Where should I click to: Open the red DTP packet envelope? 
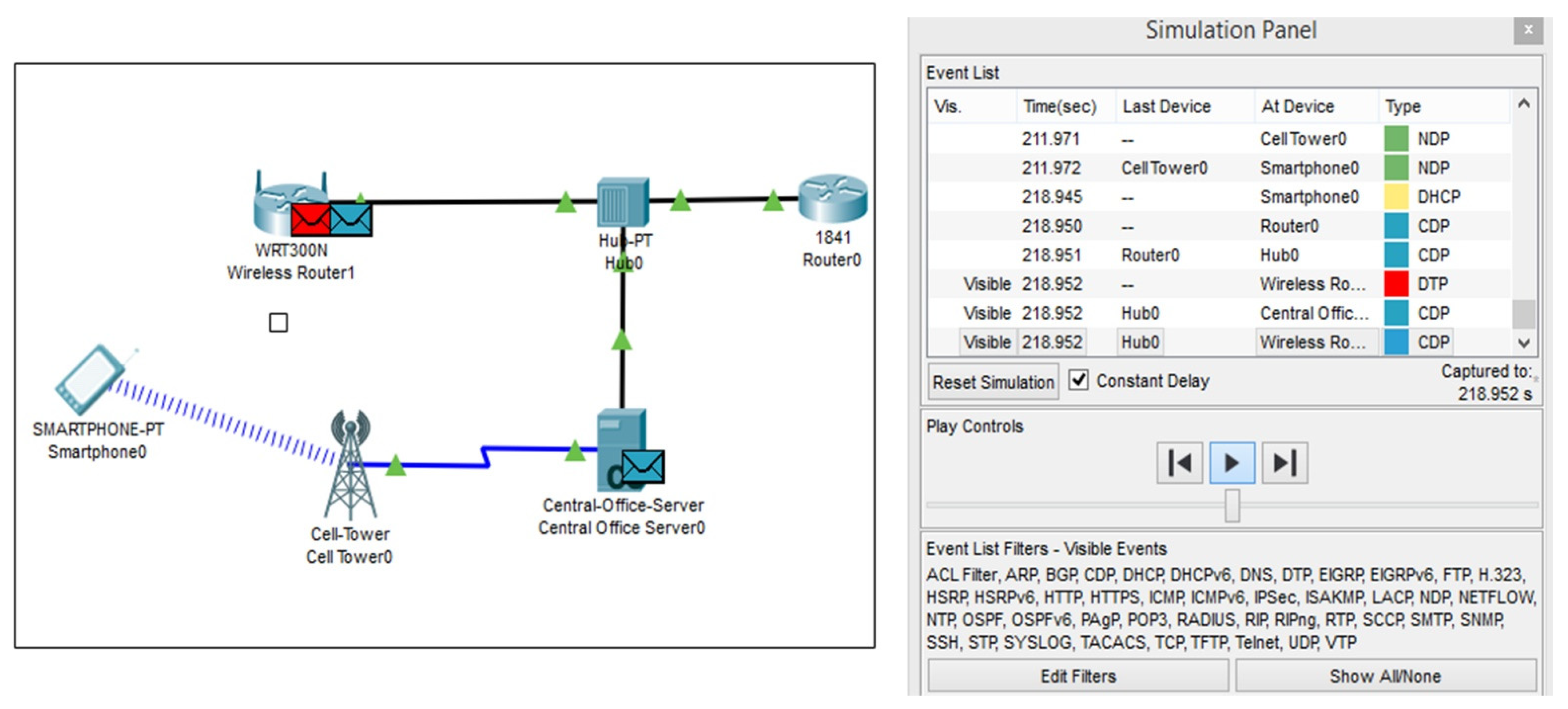click(310, 220)
